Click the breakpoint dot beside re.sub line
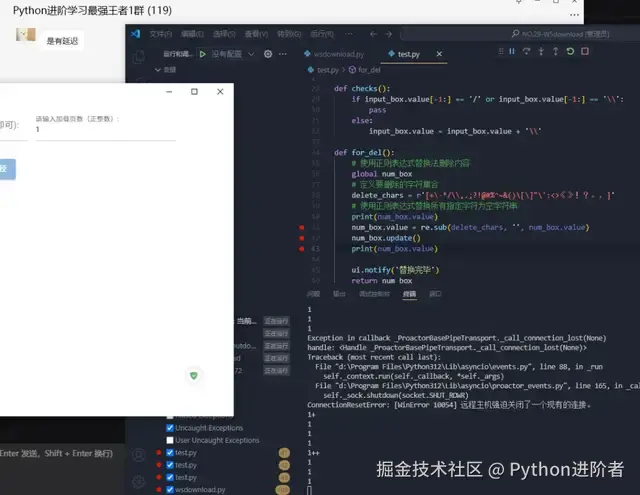The height and width of the screenshot is (495, 640). (302, 228)
